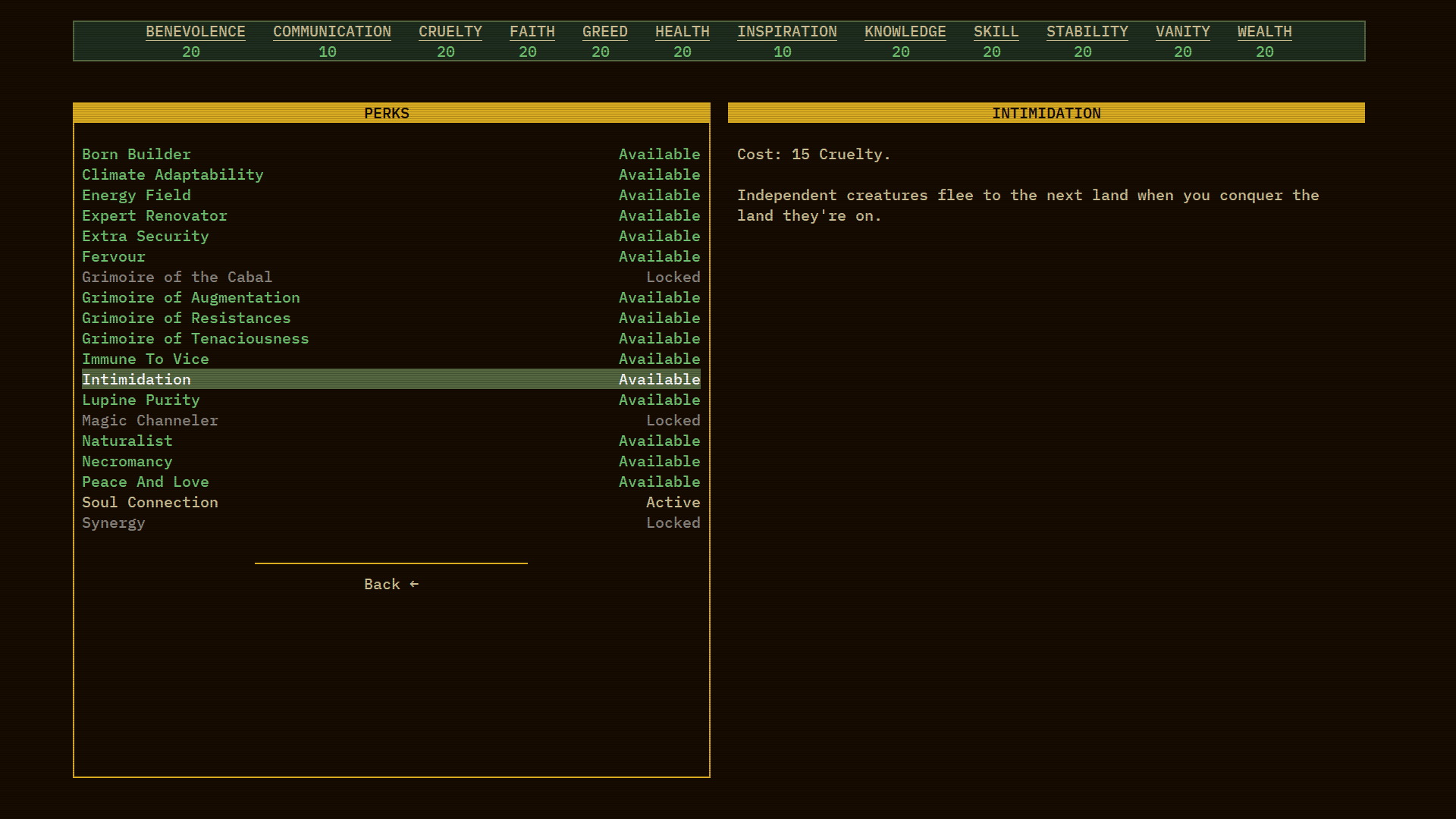Click the Benevolence stat header

196,32
